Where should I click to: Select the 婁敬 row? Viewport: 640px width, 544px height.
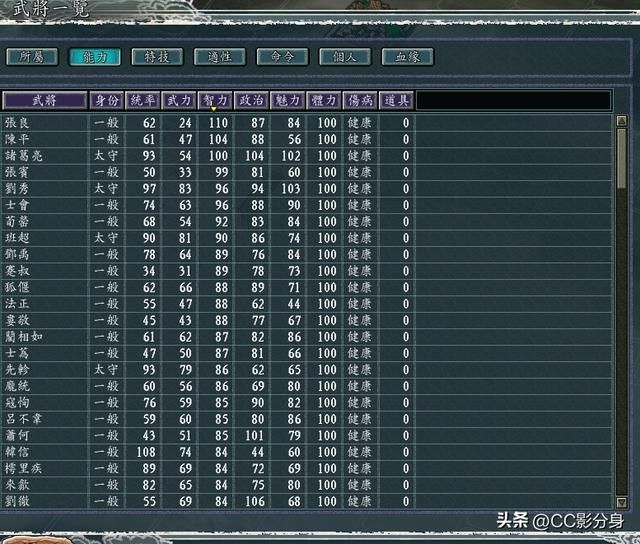pyautogui.click(x=306, y=320)
